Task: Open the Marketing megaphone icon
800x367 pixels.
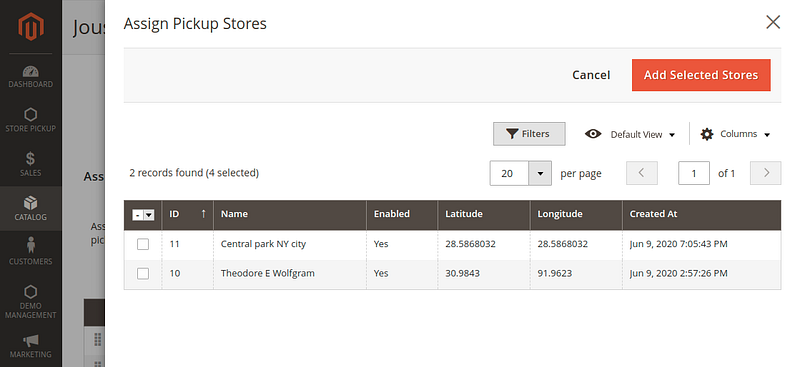Action: coord(31,340)
